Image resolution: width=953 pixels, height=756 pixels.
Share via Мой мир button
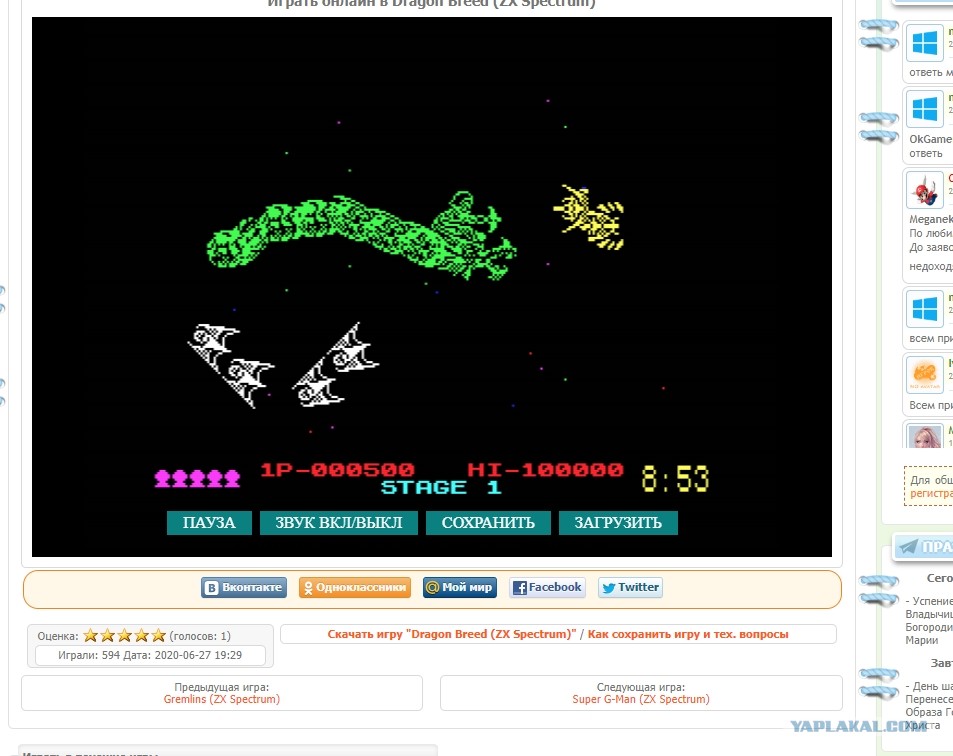(460, 588)
